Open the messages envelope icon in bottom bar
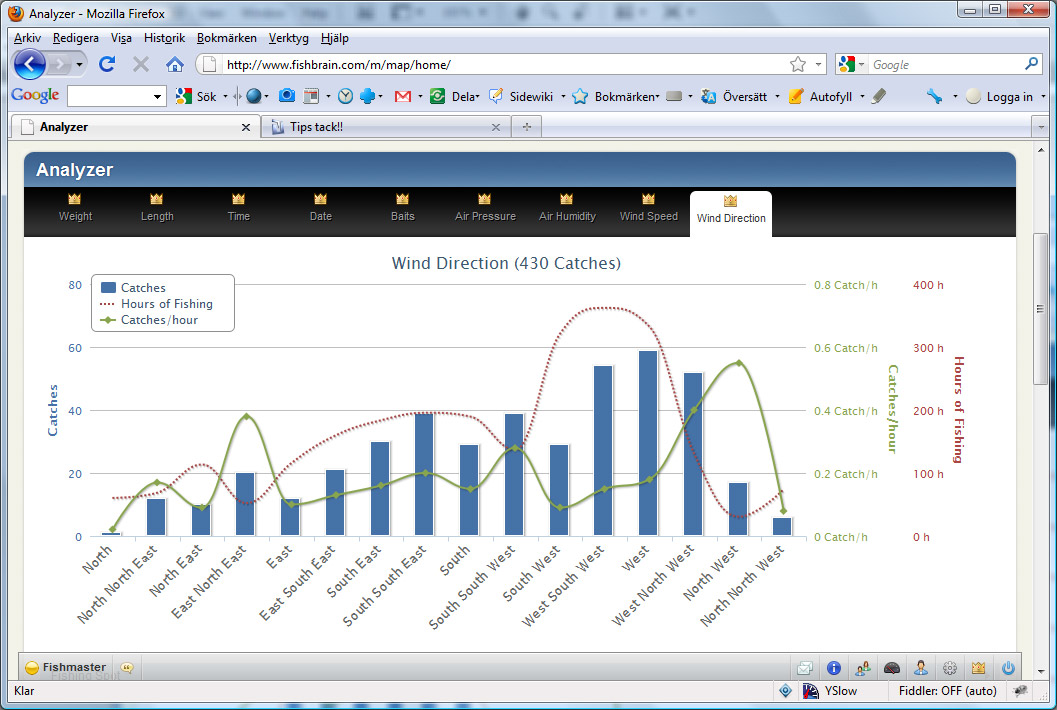 pos(804,668)
